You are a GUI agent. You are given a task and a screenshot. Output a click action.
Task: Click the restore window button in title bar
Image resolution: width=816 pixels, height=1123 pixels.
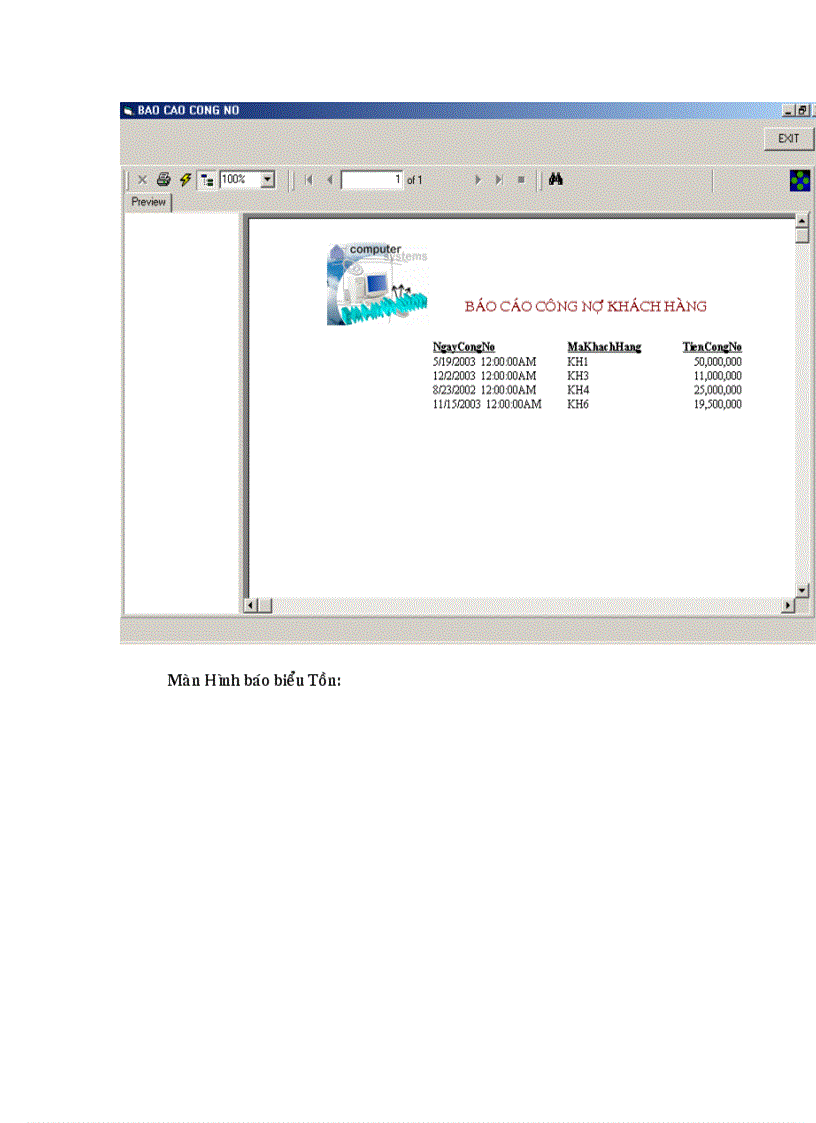pos(802,110)
